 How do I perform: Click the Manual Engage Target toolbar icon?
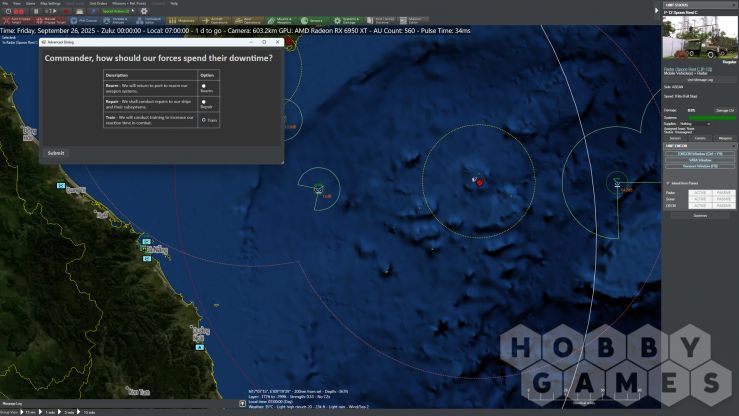pyautogui.click(x=52, y=20)
